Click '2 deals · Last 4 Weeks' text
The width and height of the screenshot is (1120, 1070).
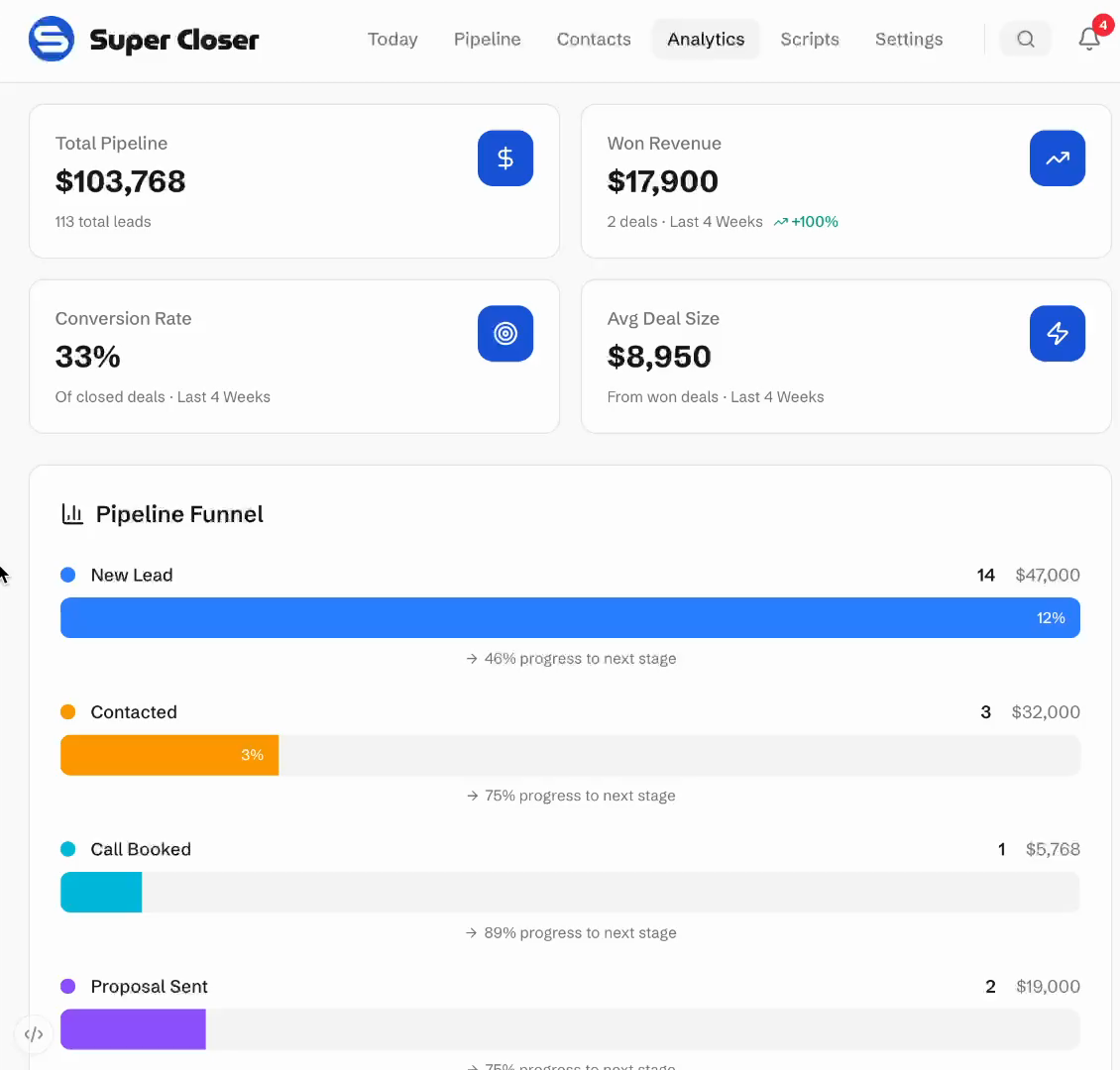(684, 222)
